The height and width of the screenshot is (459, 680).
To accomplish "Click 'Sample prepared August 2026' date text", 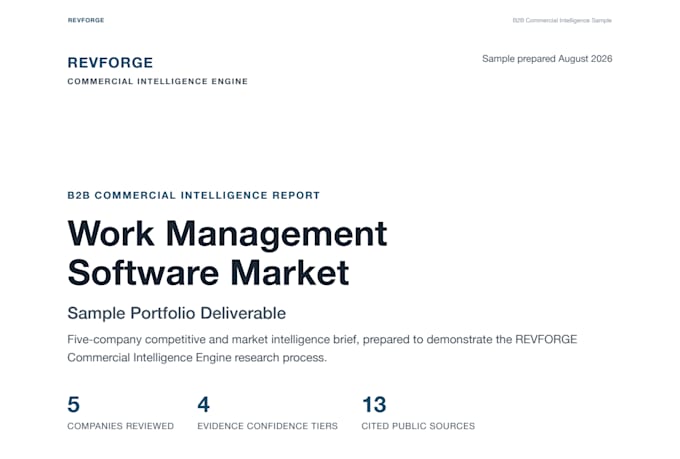I will pos(547,59).
